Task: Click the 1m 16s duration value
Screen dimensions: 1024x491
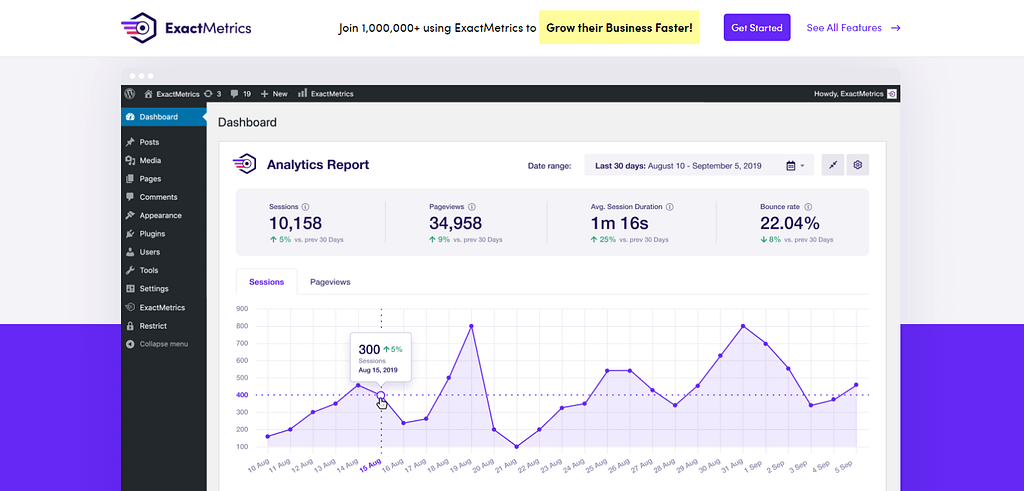Action: (619, 223)
